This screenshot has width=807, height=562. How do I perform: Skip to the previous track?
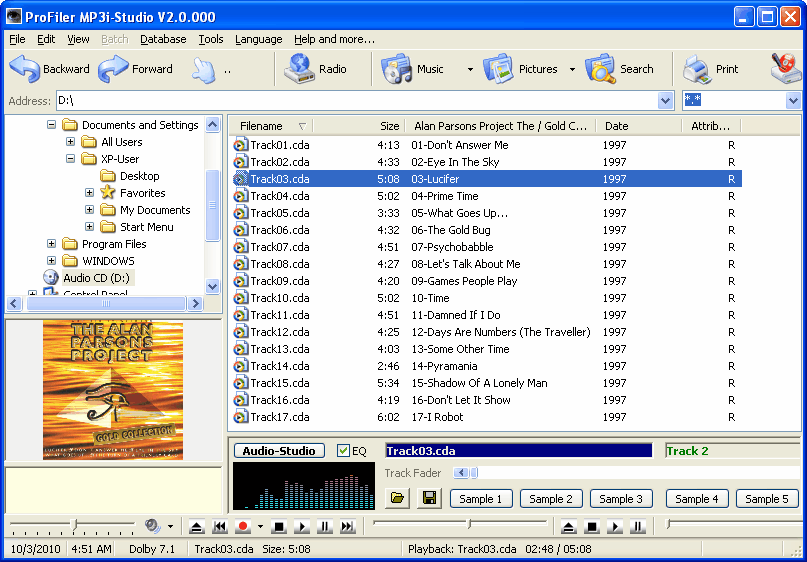[220, 526]
